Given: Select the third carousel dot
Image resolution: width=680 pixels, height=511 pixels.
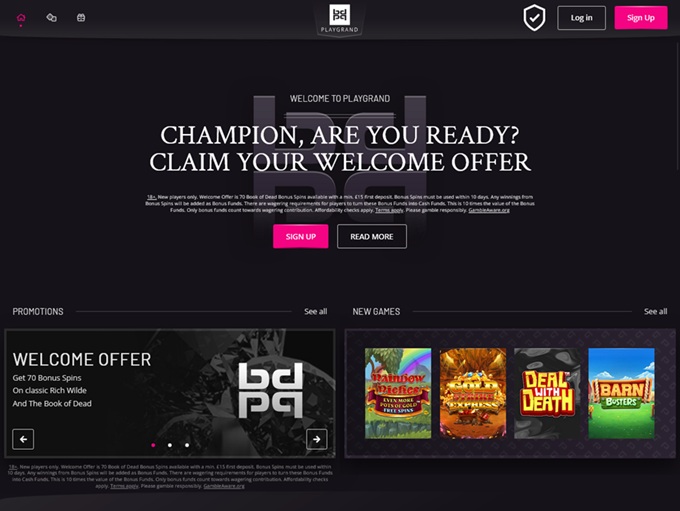Looking at the screenshot, I should pos(187,445).
